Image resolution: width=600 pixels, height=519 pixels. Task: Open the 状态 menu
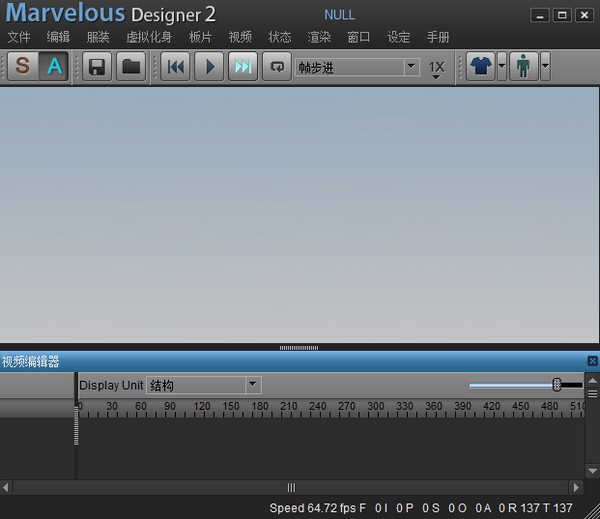click(280, 37)
